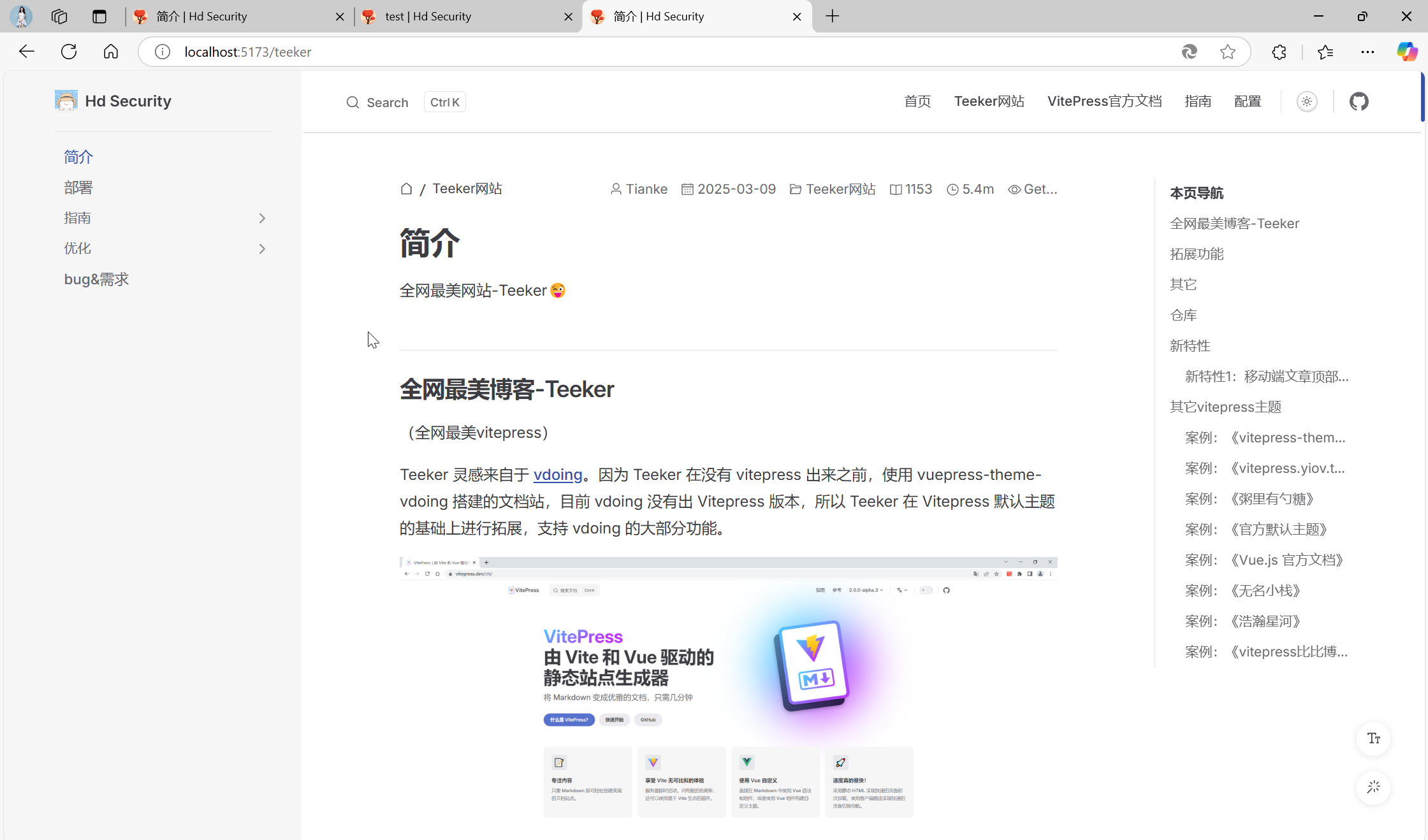
Task: Open theme enhance sparkle button
Action: click(1373, 787)
